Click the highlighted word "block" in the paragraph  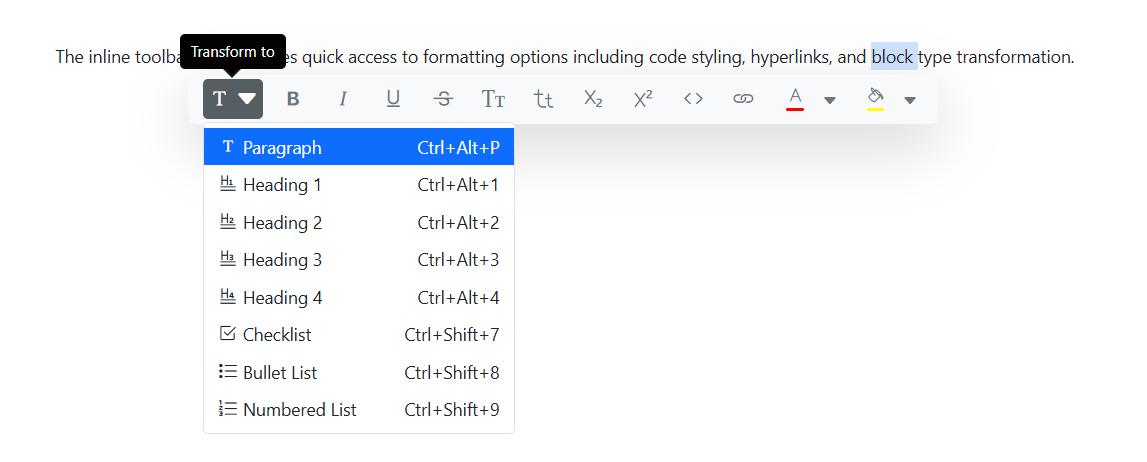click(x=893, y=57)
